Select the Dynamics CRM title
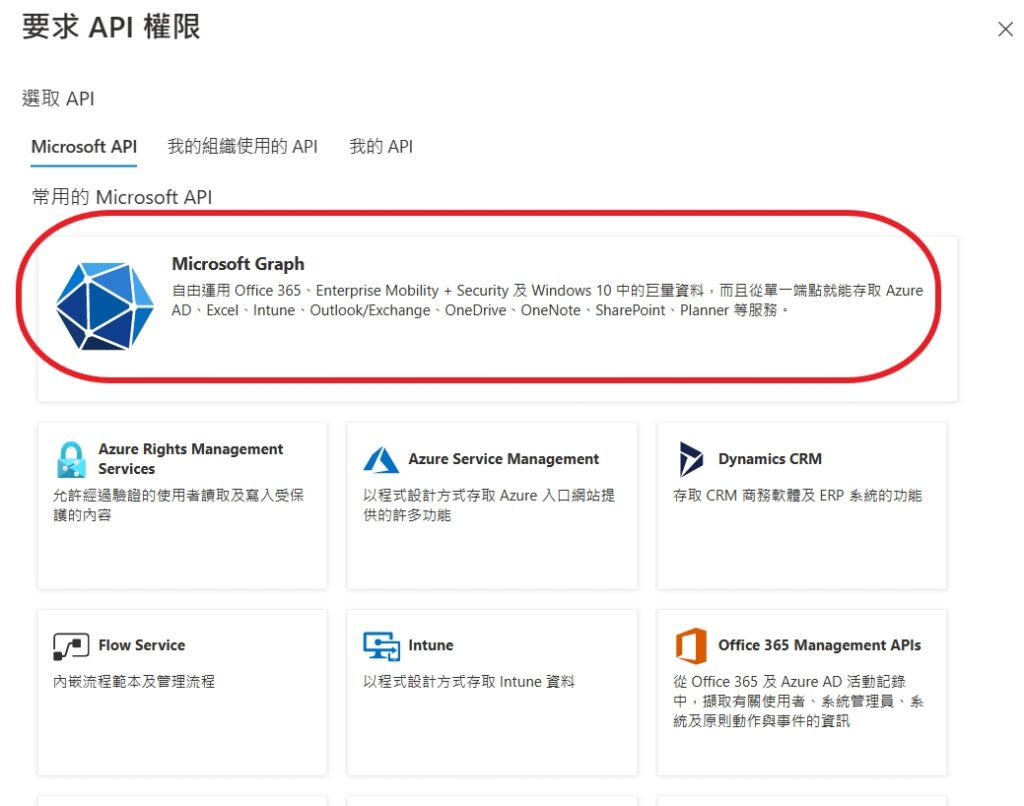Viewport: 1024px width, 806px height. tap(770, 459)
